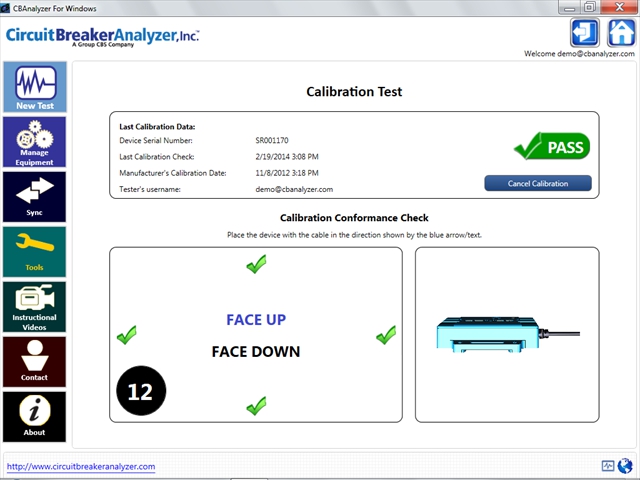This screenshot has width=640, height=480.
Task: Click the blue FACE UP text
Action: click(256, 320)
